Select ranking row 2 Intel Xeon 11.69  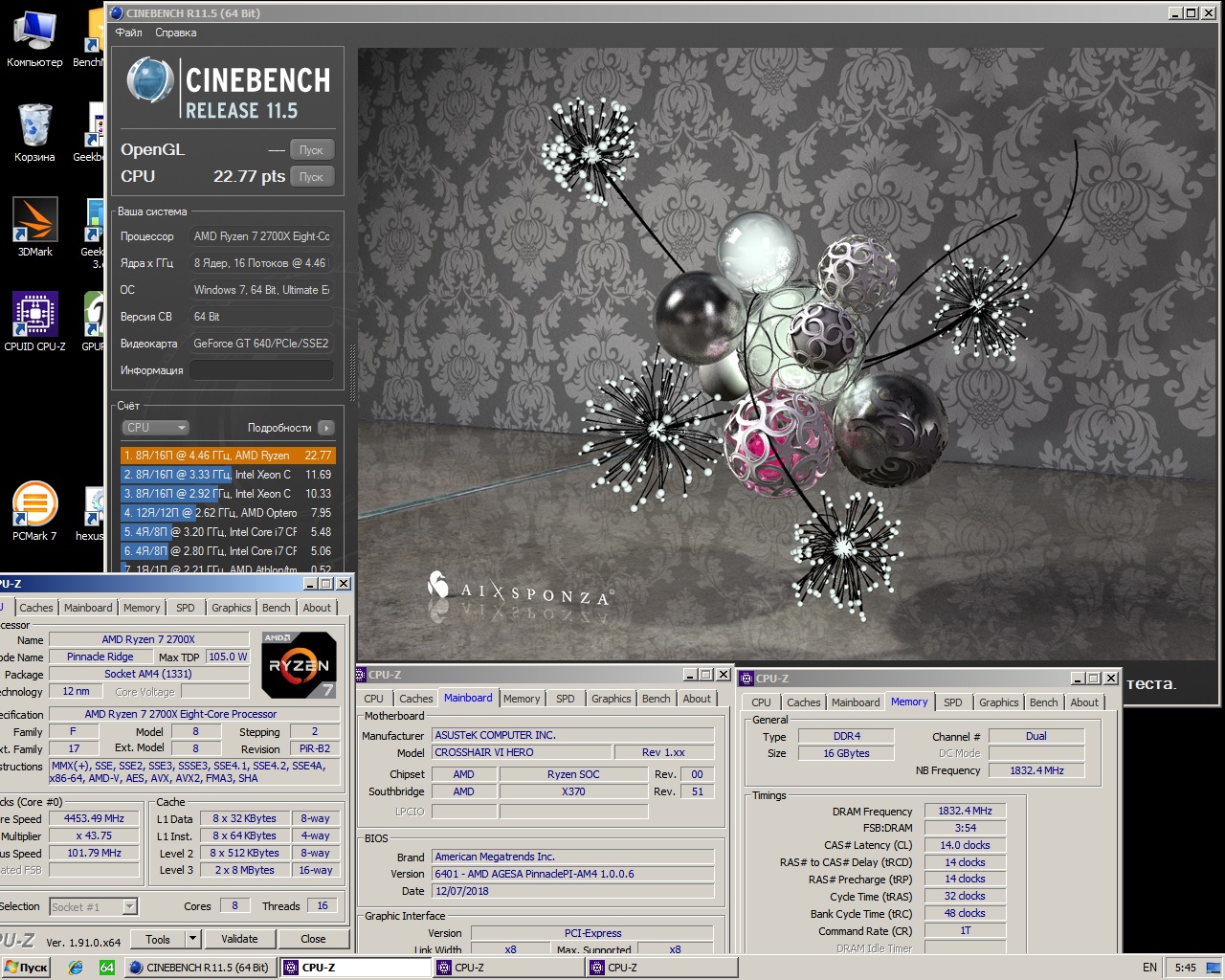[x=228, y=475]
